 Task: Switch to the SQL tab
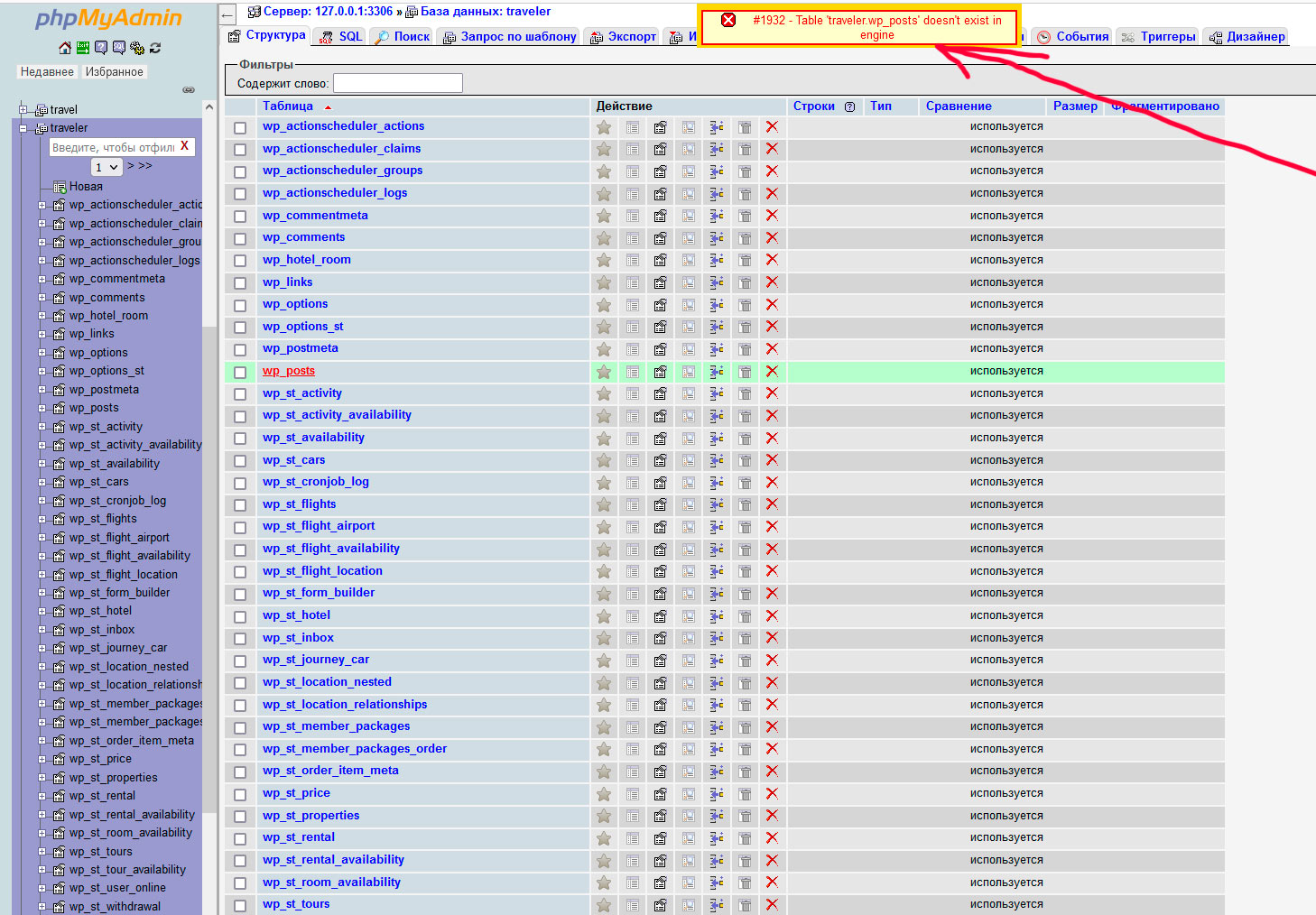point(340,36)
